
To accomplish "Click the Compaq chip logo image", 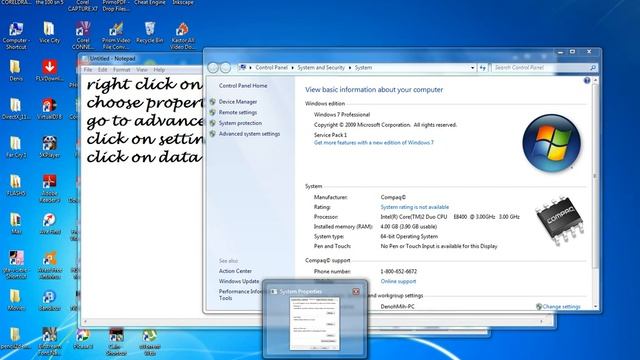I will click(560, 221).
